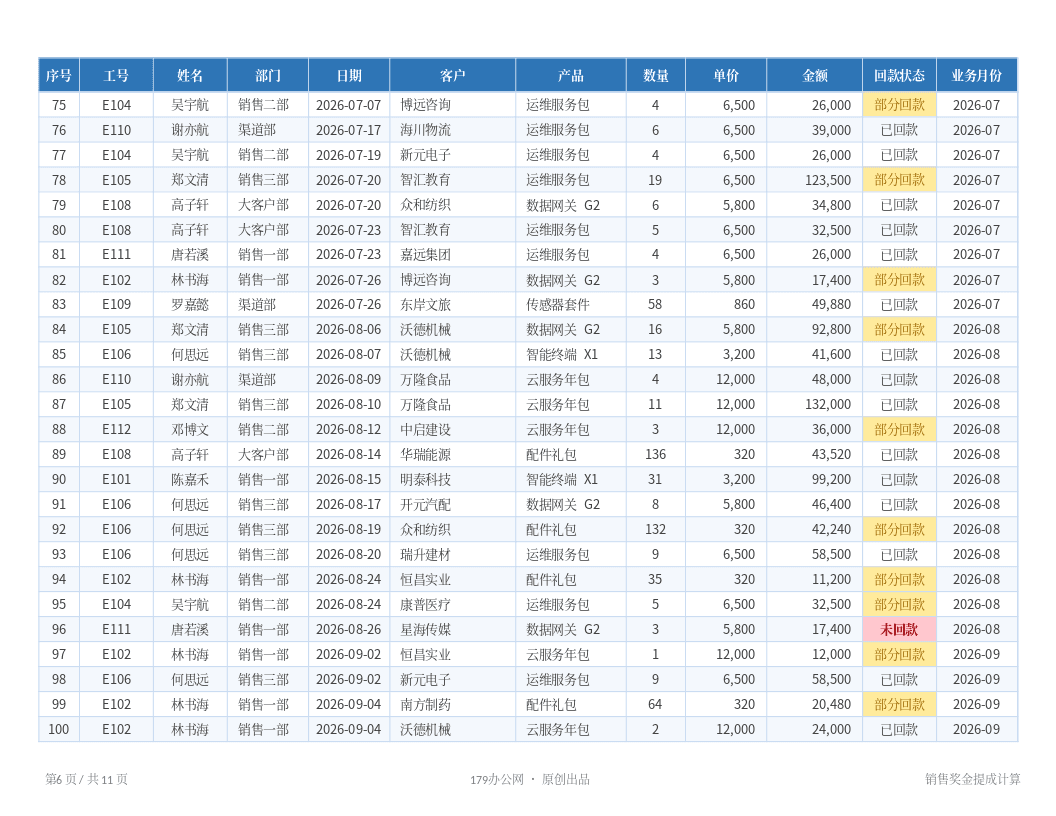Click the sequence number 100
This screenshot has height=816, width=1056.
59,729
